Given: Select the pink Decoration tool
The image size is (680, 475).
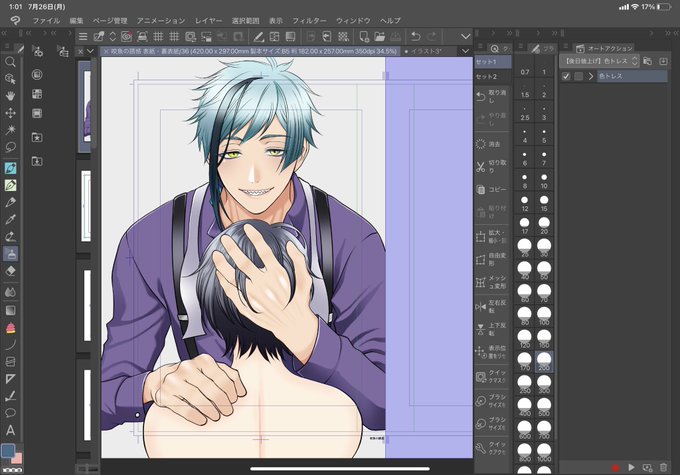Looking at the screenshot, I should point(10,328).
